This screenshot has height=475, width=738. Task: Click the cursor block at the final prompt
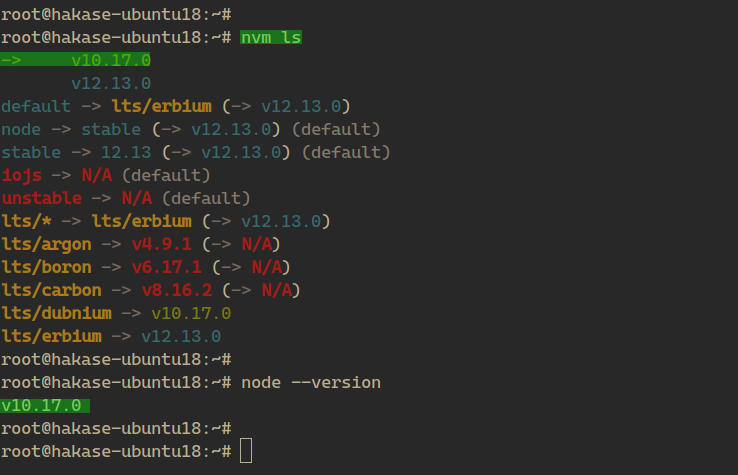click(x=246, y=451)
